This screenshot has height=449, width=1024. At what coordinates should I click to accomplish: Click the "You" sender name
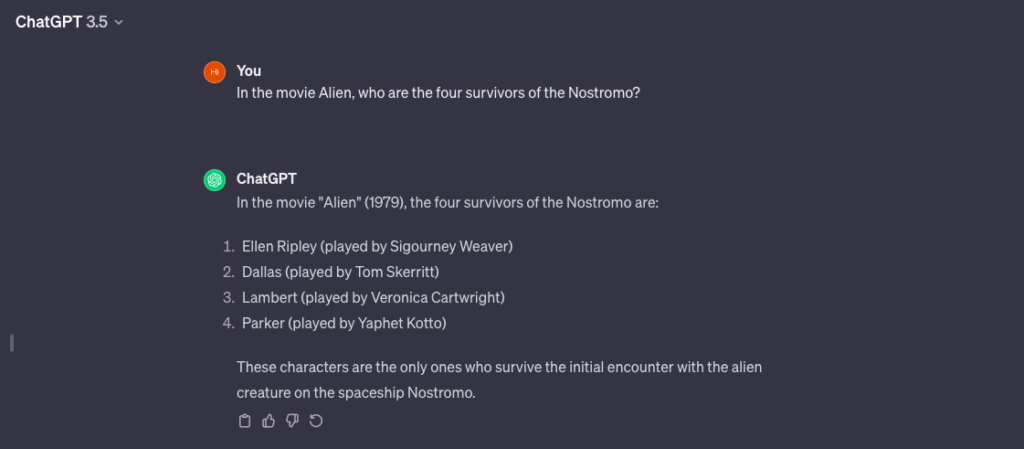(249, 71)
